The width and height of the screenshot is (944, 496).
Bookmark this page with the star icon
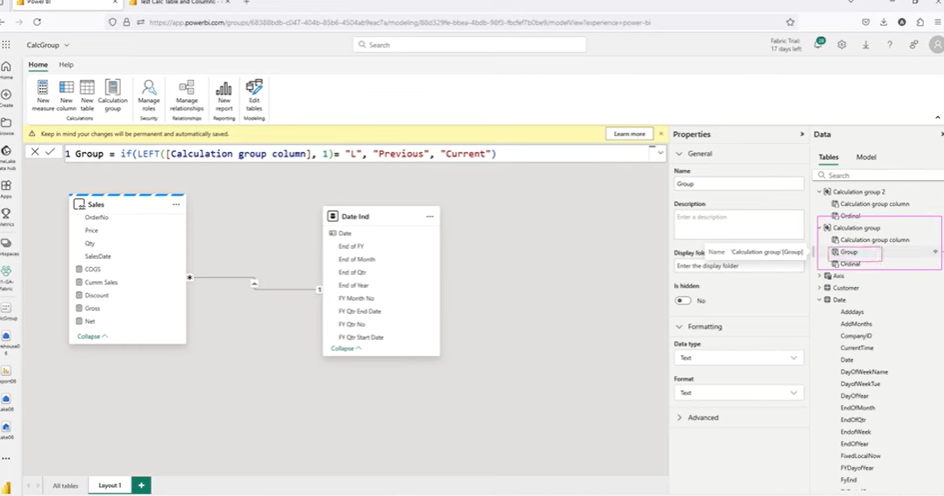(790, 22)
